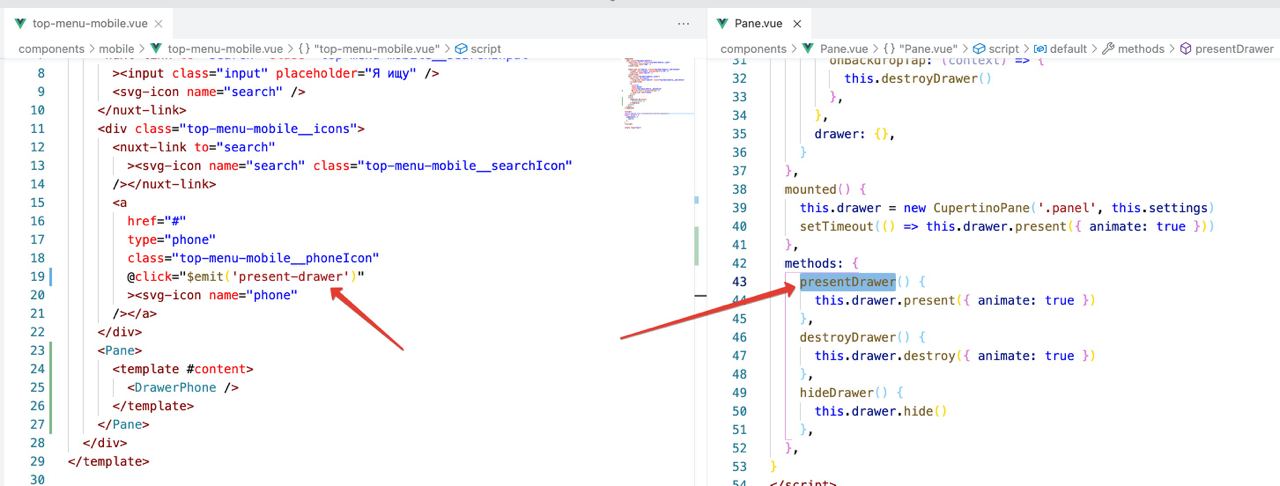Click 'methods: {' on line 42
Image resolution: width=1280 pixels, height=486 pixels.
821,263
